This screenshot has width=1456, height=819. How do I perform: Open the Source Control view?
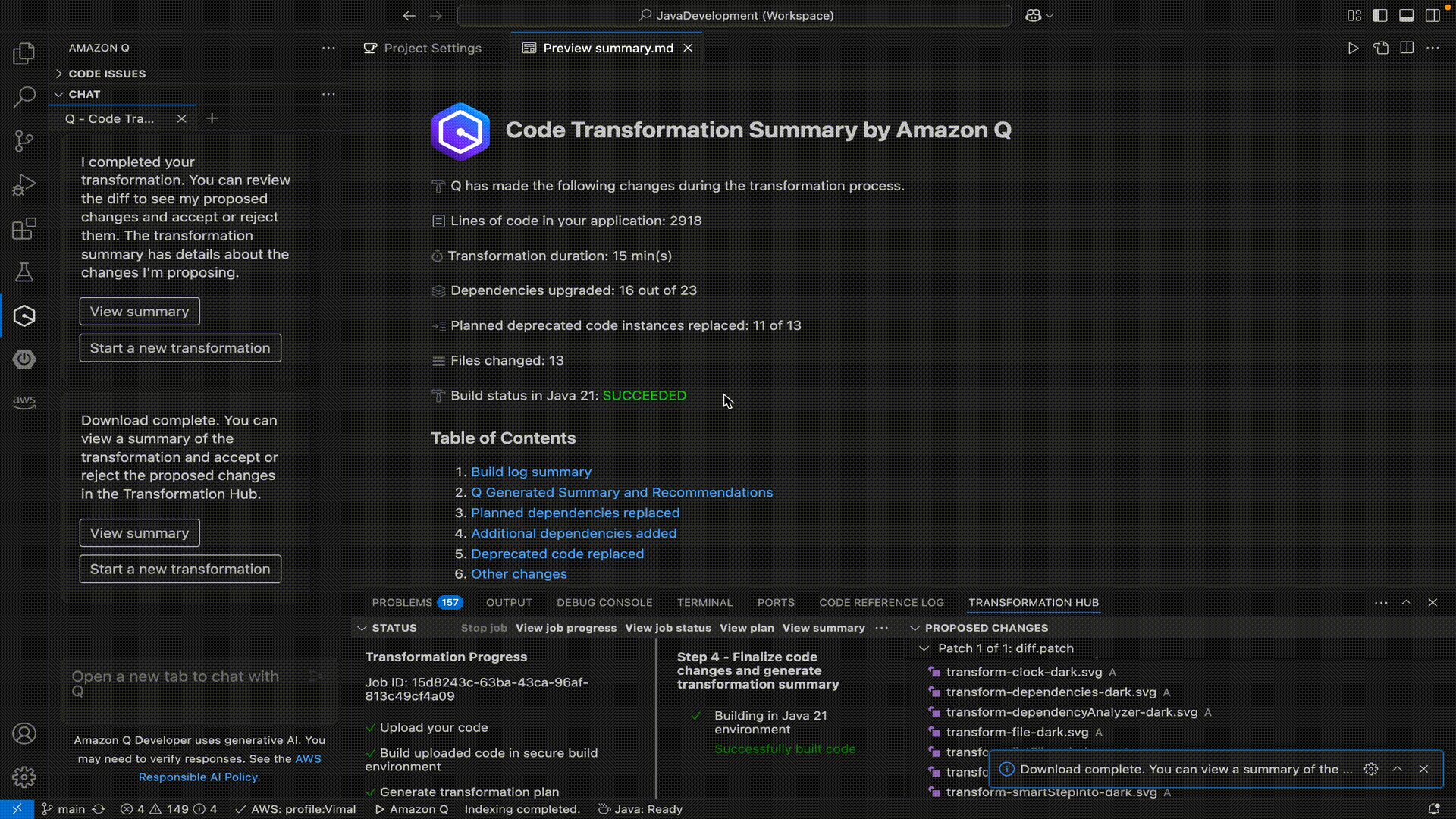24,140
